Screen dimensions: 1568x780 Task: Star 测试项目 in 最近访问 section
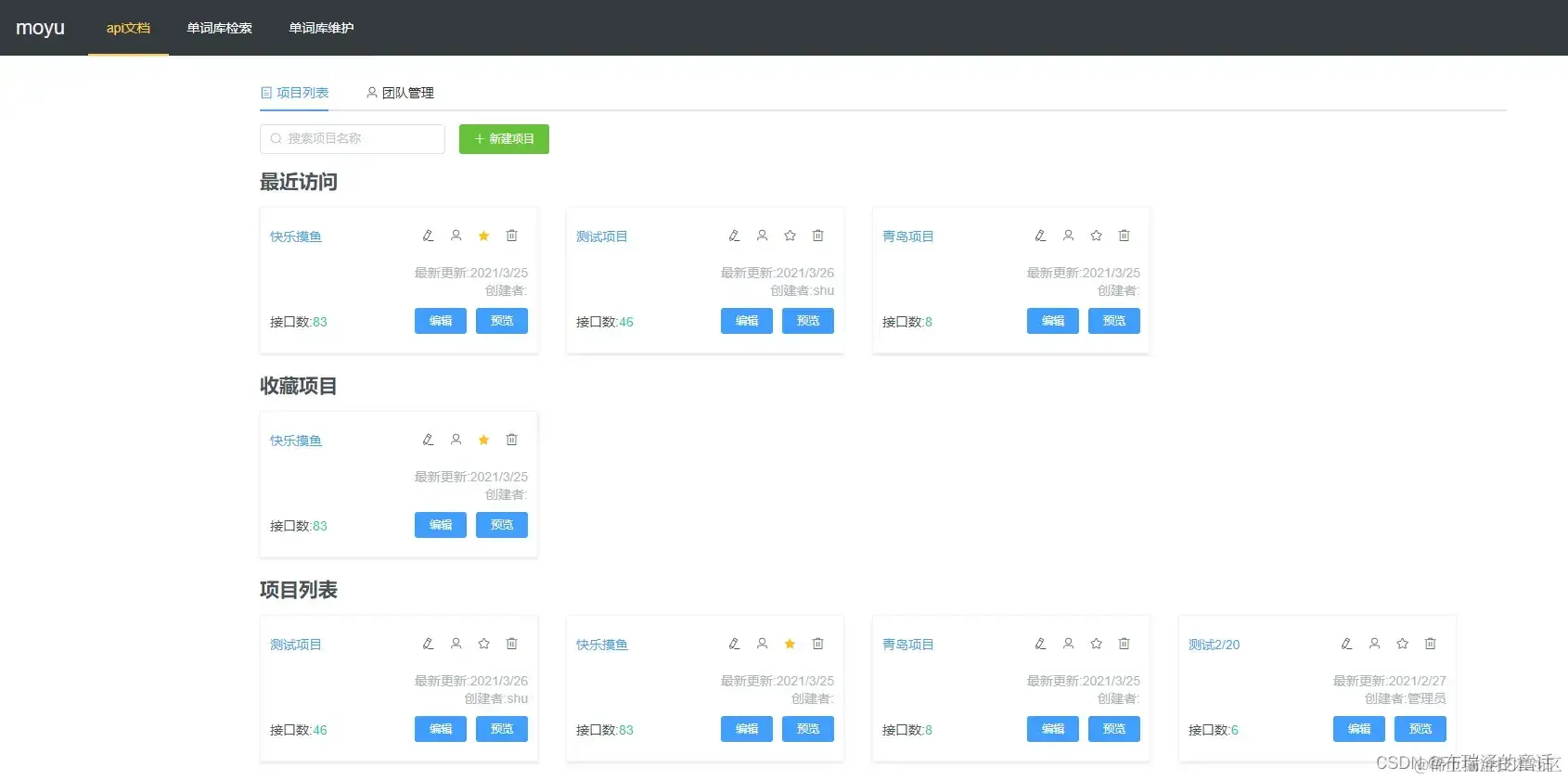790,236
